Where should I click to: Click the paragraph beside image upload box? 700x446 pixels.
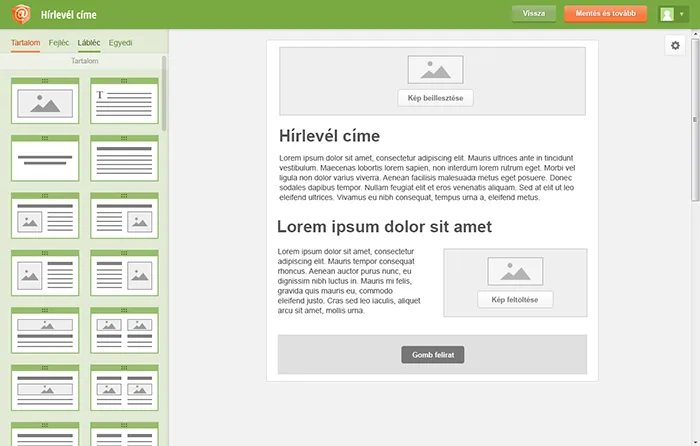pos(349,281)
